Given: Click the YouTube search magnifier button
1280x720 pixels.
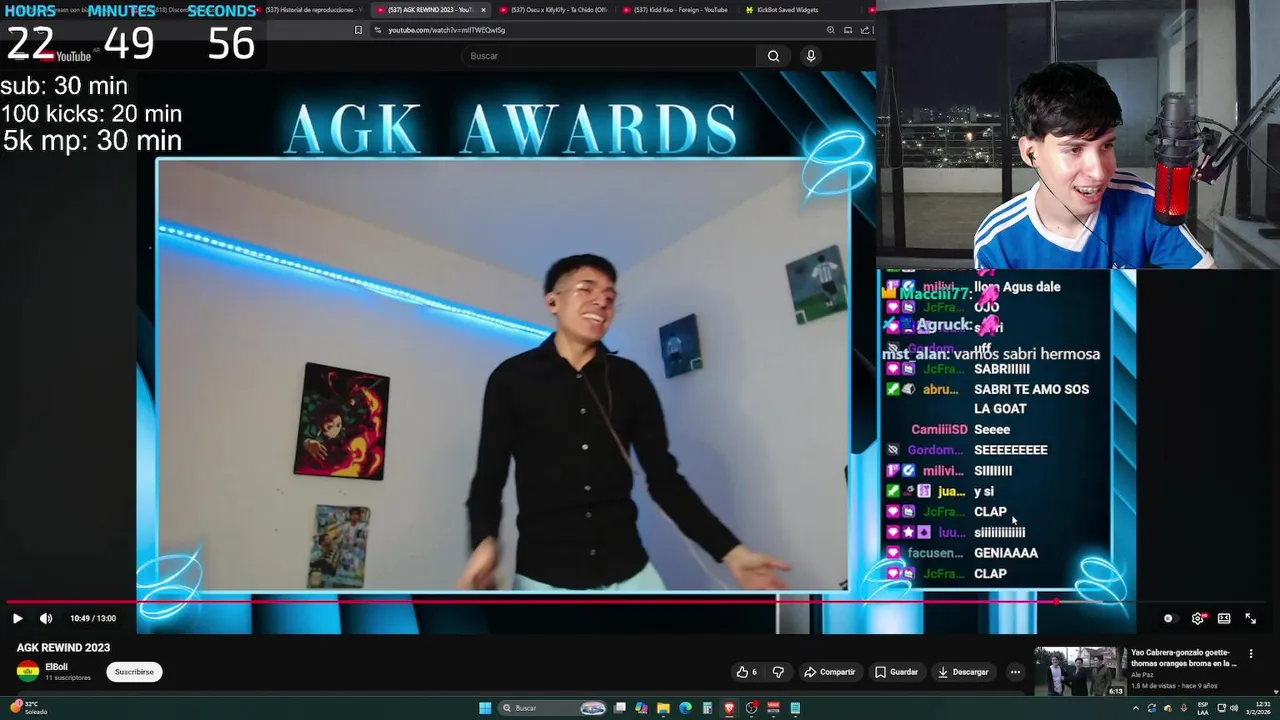Looking at the screenshot, I should (773, 56).
